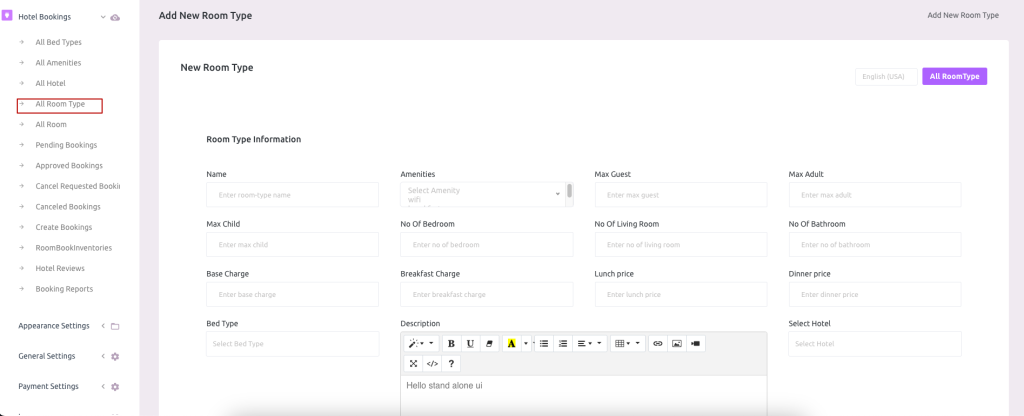The height and width of the screenshot is (416, 1024).
Task: Focus the Max Adult input field
Action: tap(875, 195)
